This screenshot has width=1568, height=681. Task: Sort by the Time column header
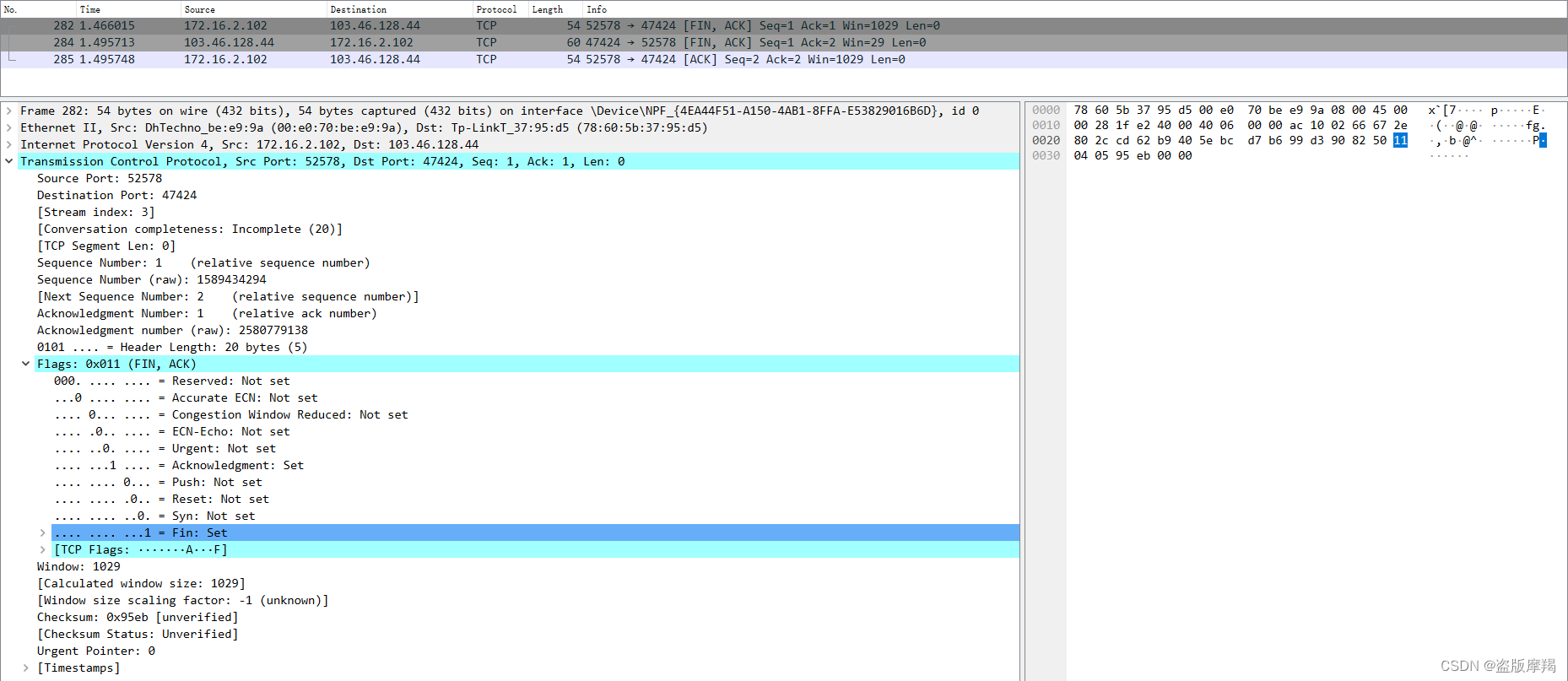tap(128, 9)
